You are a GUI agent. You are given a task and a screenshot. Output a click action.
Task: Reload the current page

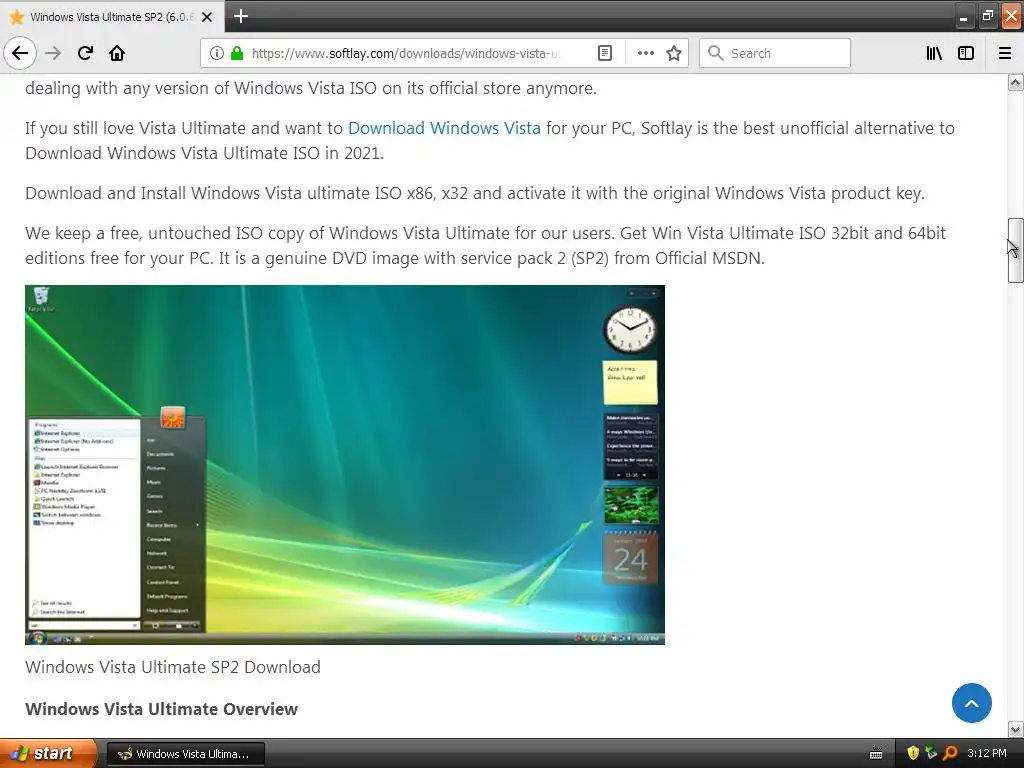pos(85,53)
